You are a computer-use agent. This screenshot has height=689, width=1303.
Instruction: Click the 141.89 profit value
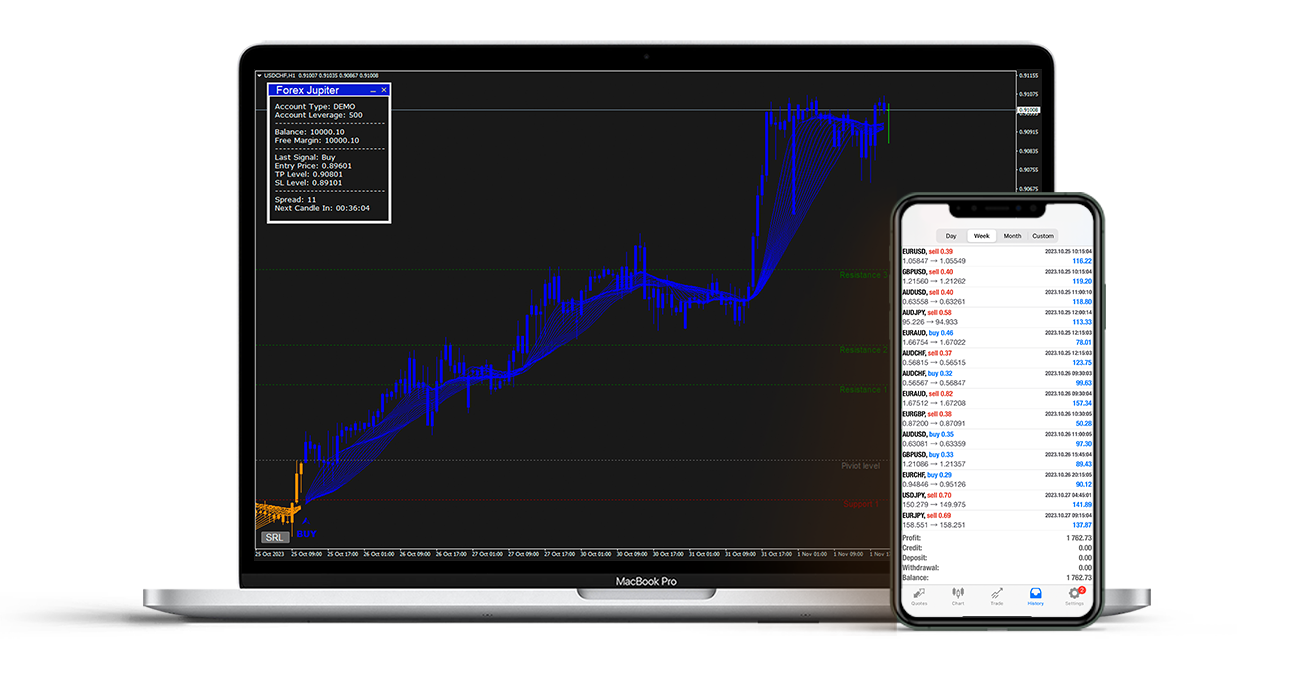click(1083, 505)
